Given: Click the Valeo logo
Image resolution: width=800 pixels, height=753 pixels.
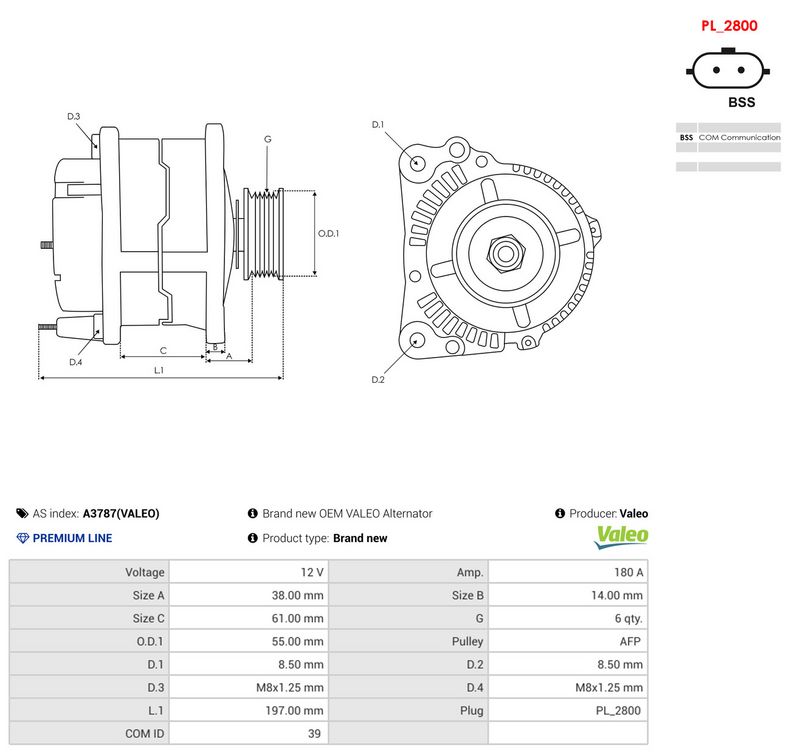Looking at the screenshot, I should pyautogui.click(x=621, y=537).
